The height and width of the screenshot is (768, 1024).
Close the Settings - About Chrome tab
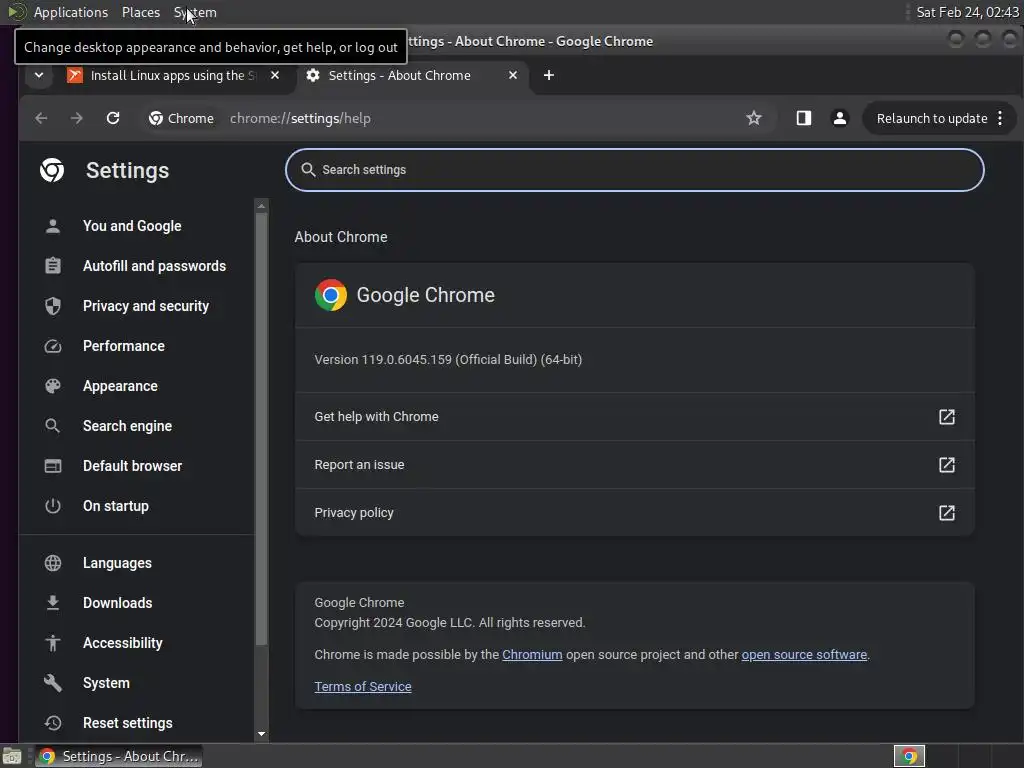513,75
